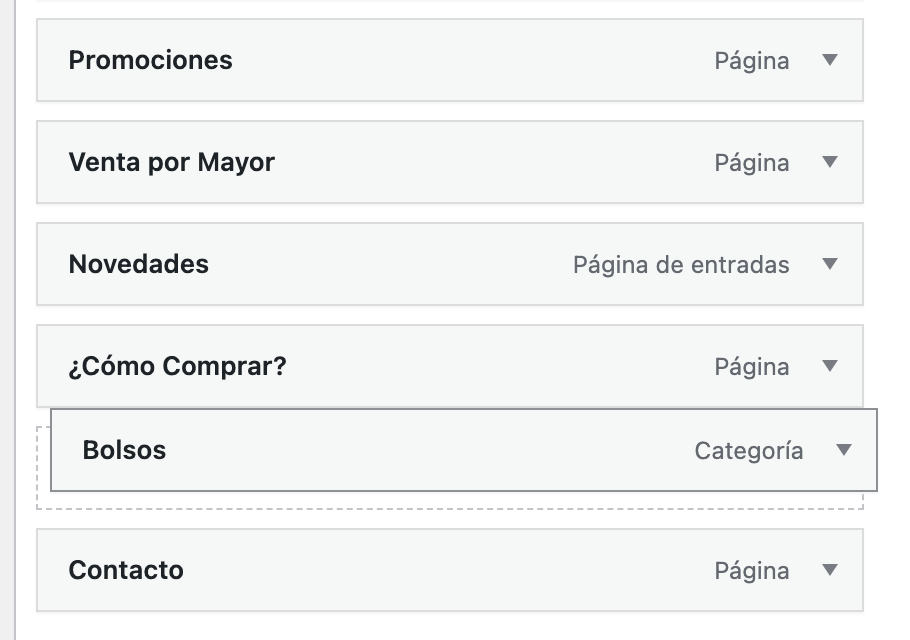Select the Promociones menu item title
This screenshot has height=640, width=910.
(150, 60)
